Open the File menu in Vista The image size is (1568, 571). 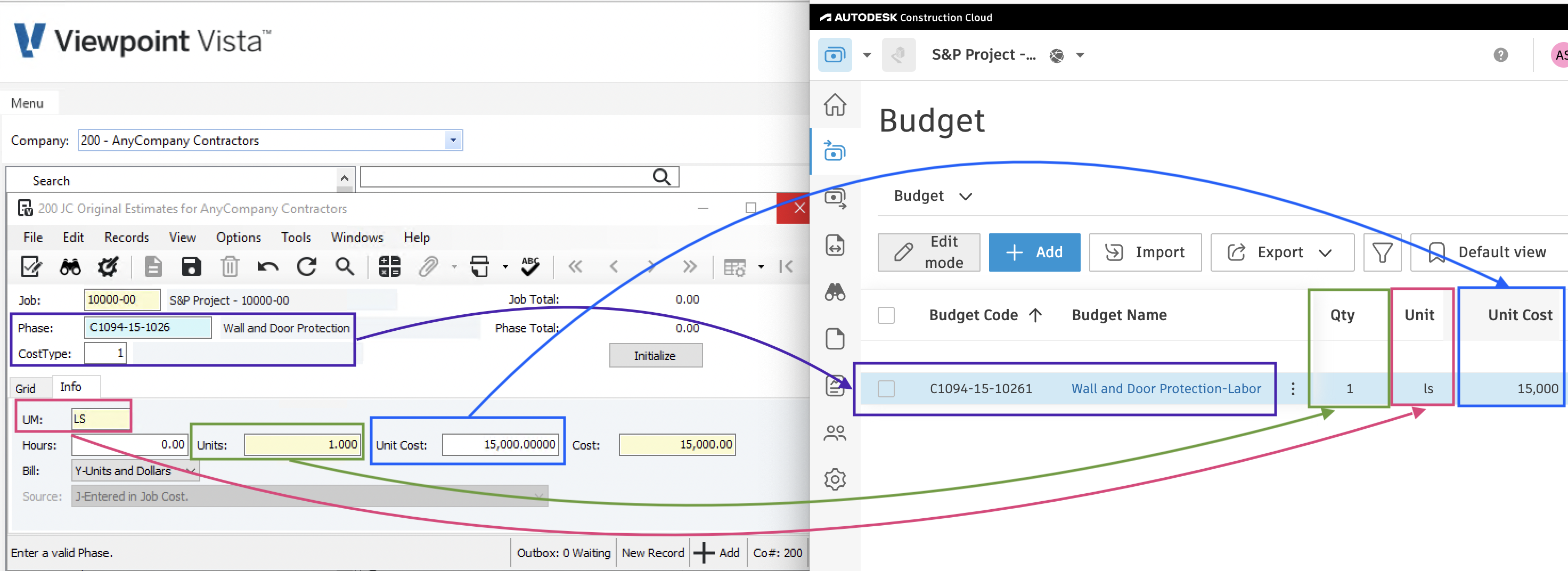pyautogui.click(x=33, y=238)
